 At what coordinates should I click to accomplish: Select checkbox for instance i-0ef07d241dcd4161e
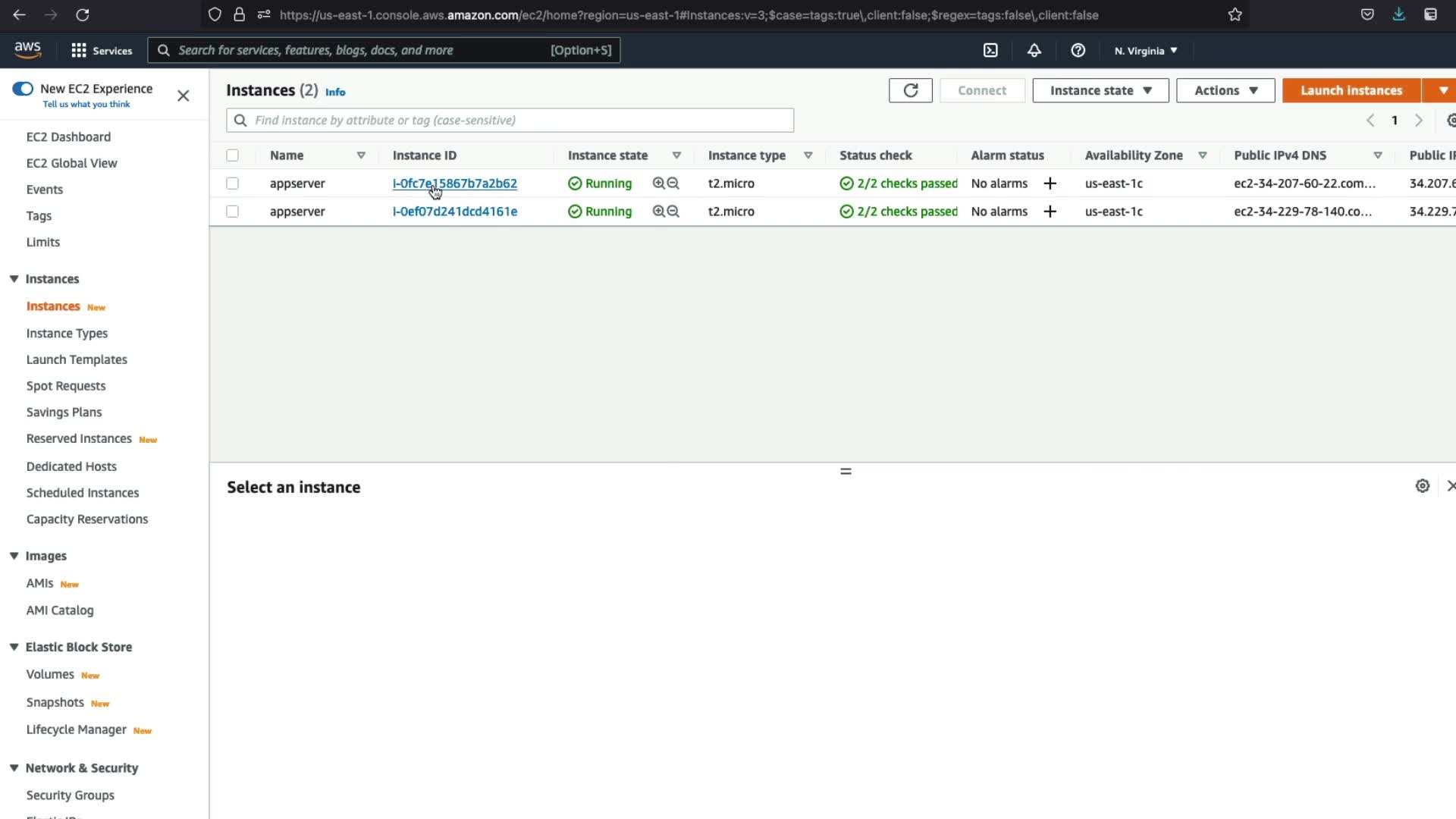coord(233,212)
